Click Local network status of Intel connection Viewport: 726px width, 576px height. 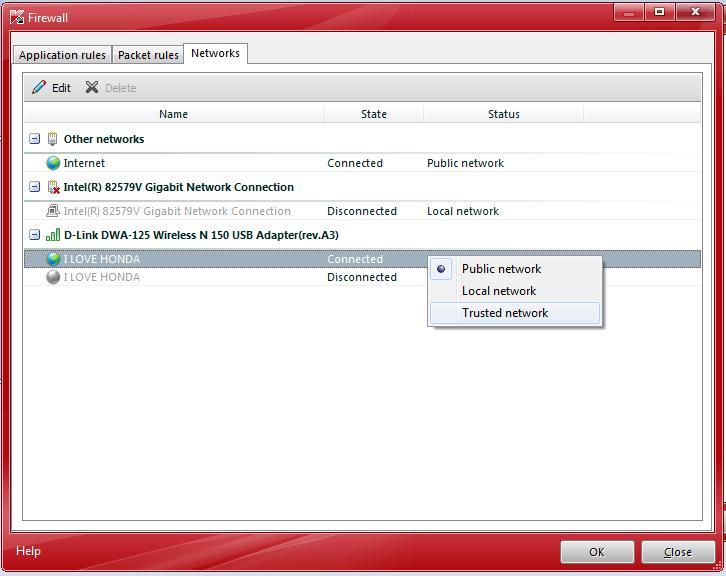coord(463,211)
